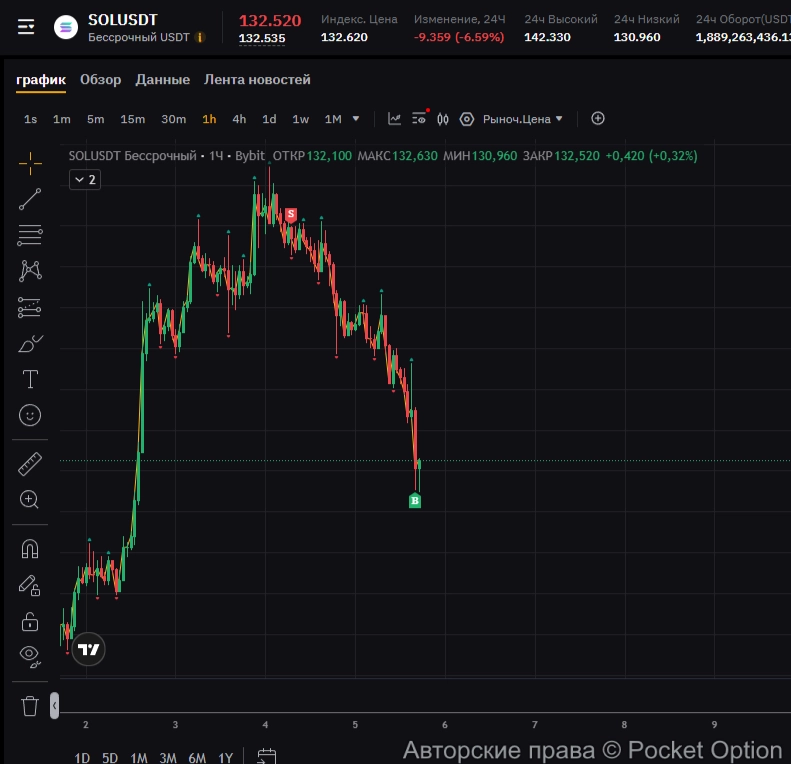Open the indicators settings hexagon icon
This screenshot has width=791, height=764.
click(466, 119)
